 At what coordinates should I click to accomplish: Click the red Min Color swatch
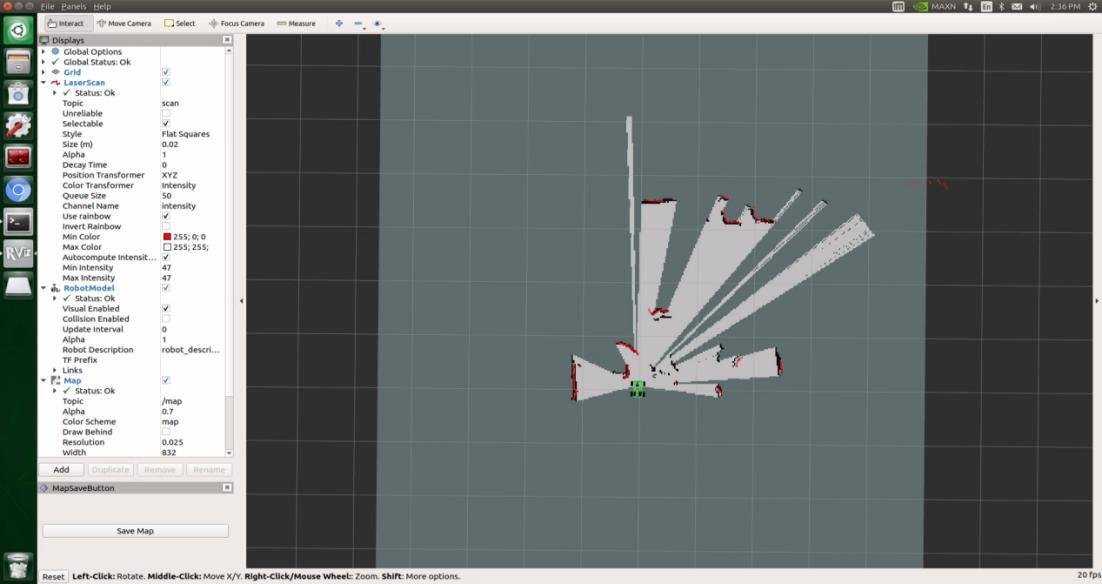click(x=167, y=237)
